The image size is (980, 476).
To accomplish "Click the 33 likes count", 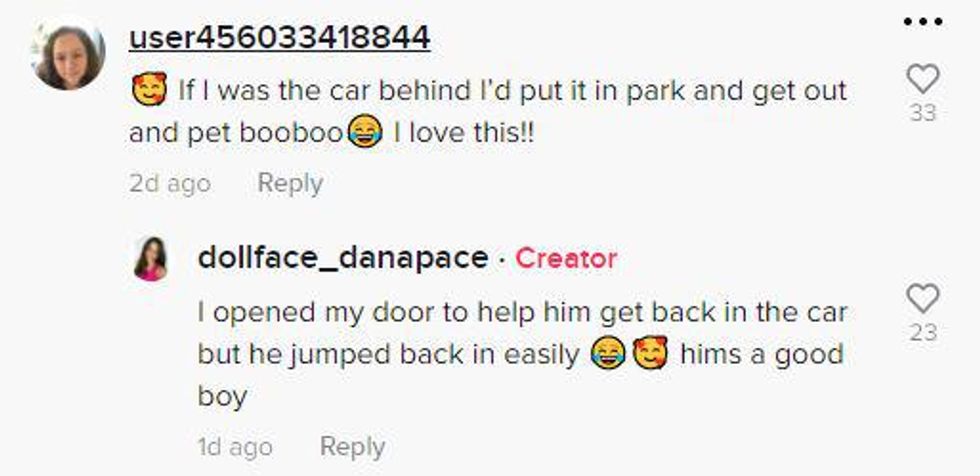I will (922, 112).
